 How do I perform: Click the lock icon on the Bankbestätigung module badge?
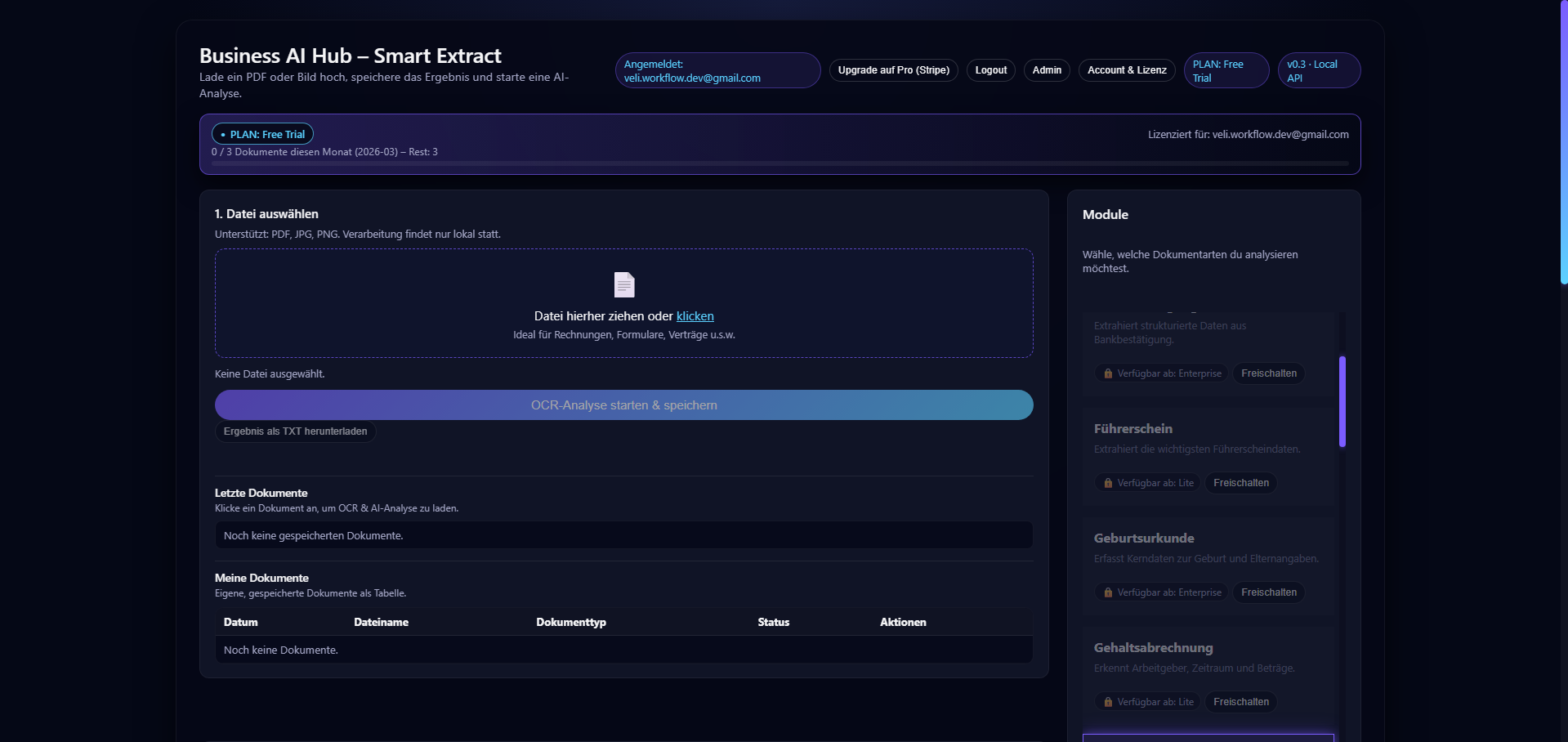[x=1109, y=373]
